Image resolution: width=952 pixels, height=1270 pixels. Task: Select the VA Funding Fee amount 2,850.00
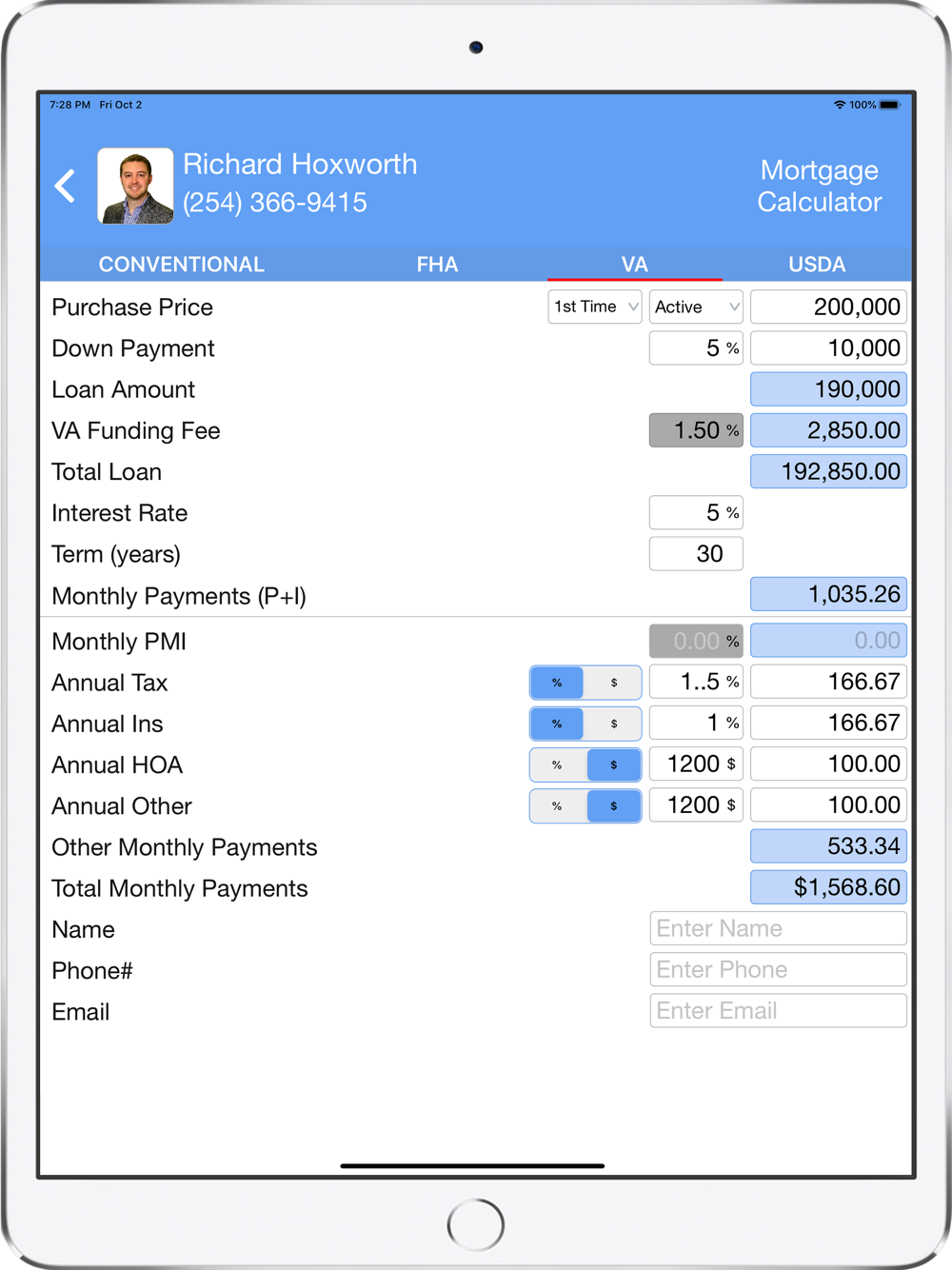point(828,430)
